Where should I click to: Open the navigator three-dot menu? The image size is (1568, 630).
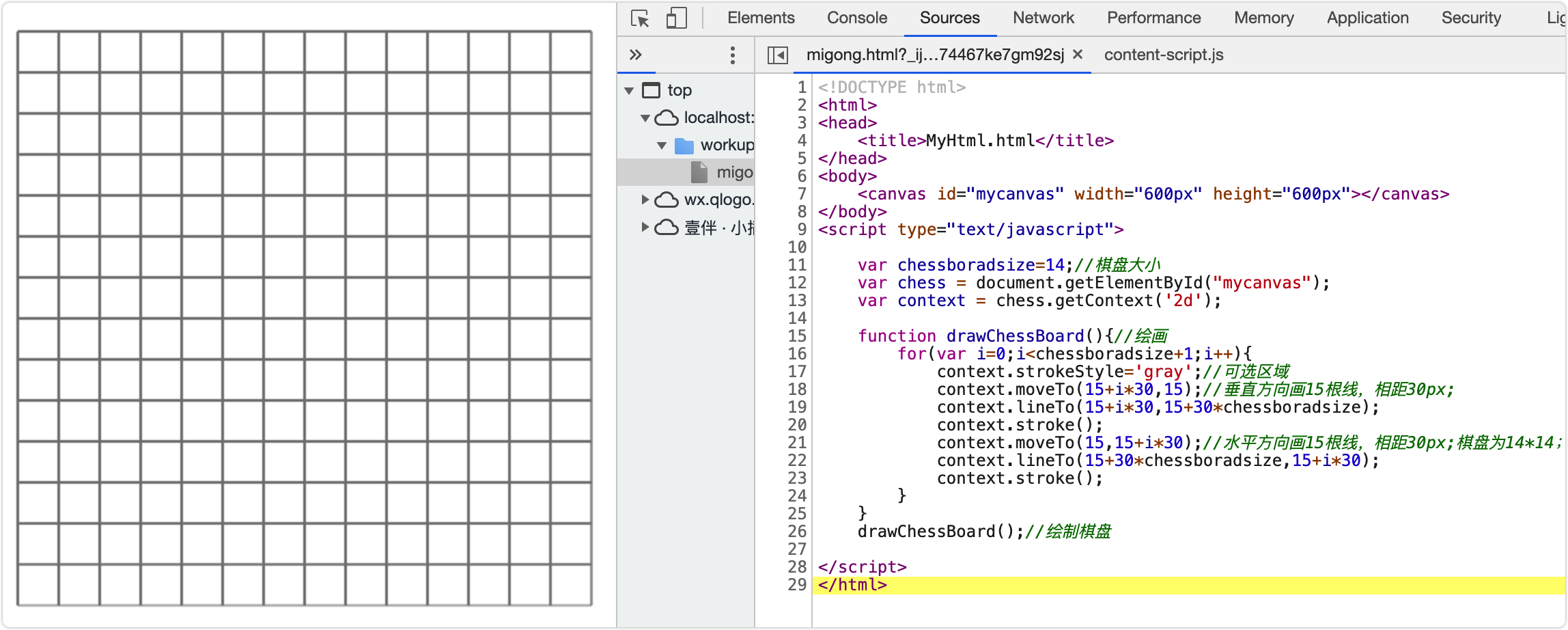click(x=733, y=55)
